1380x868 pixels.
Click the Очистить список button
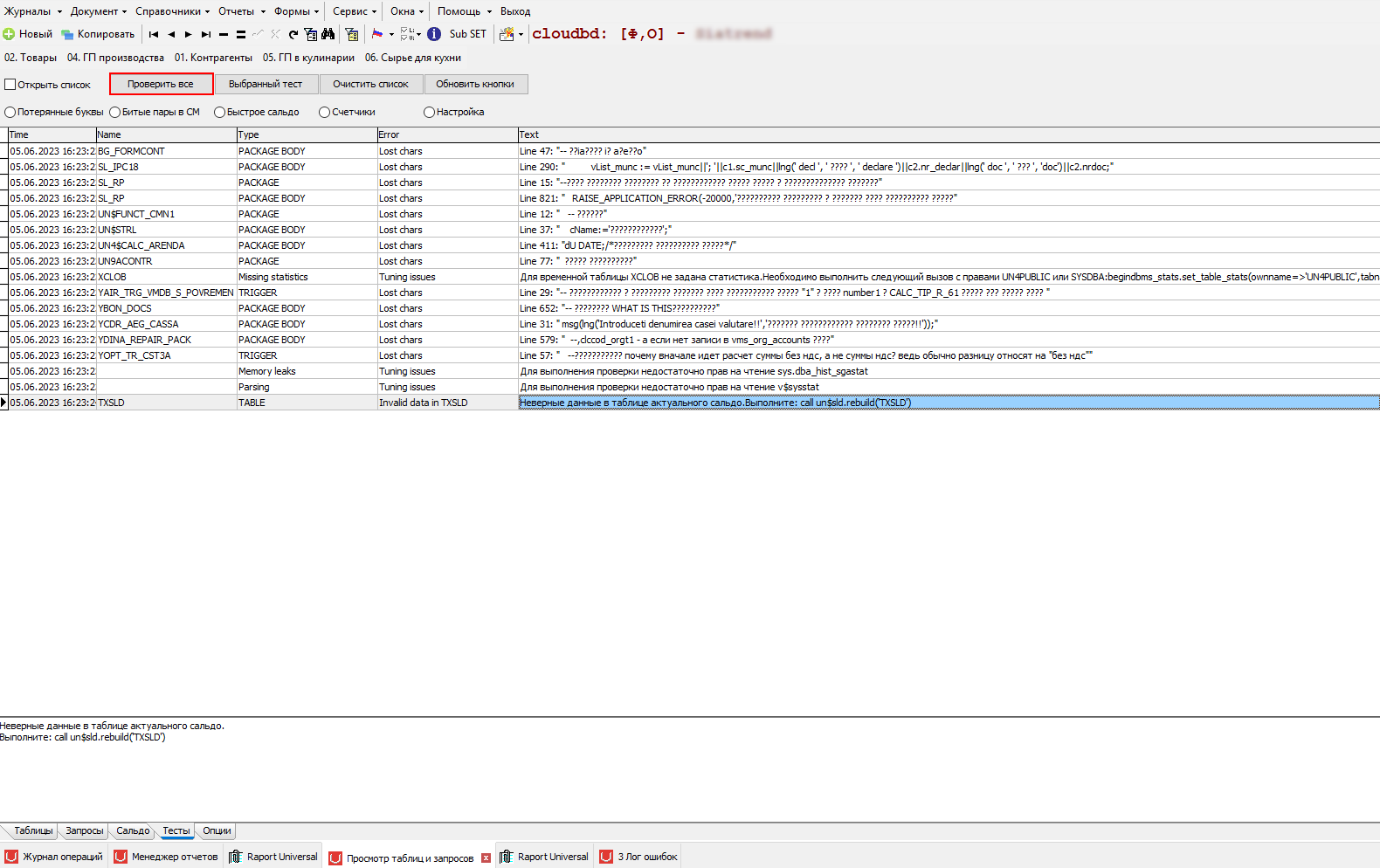370,84
